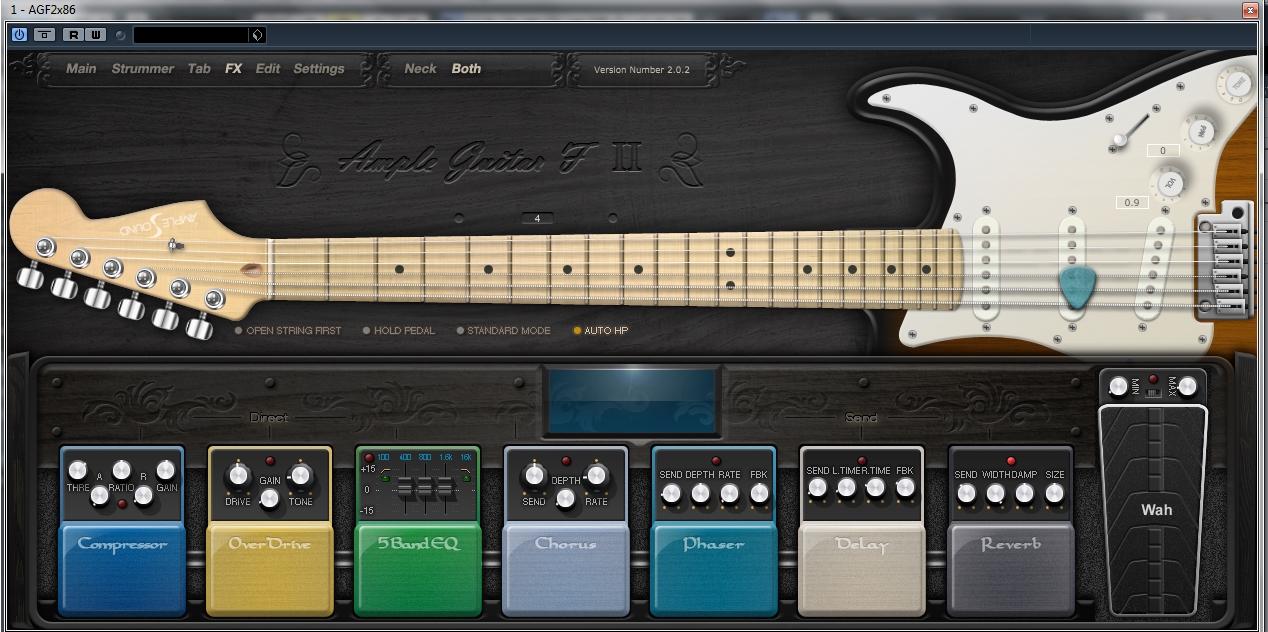Viewport: 1268px width, 632px height.
Task: Click the Delay footswitch pedal
Action: tap(862, 568)
